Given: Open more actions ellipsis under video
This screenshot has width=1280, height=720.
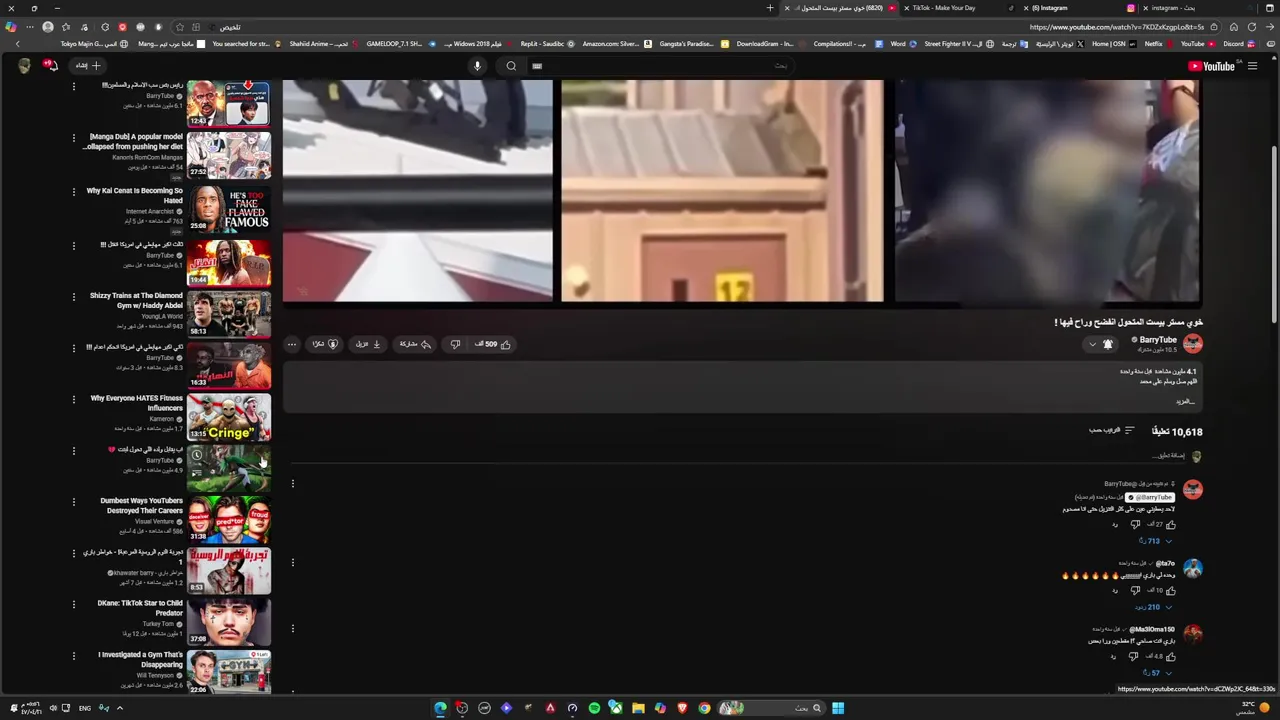Looking at the screenshot, I should 292,344.
